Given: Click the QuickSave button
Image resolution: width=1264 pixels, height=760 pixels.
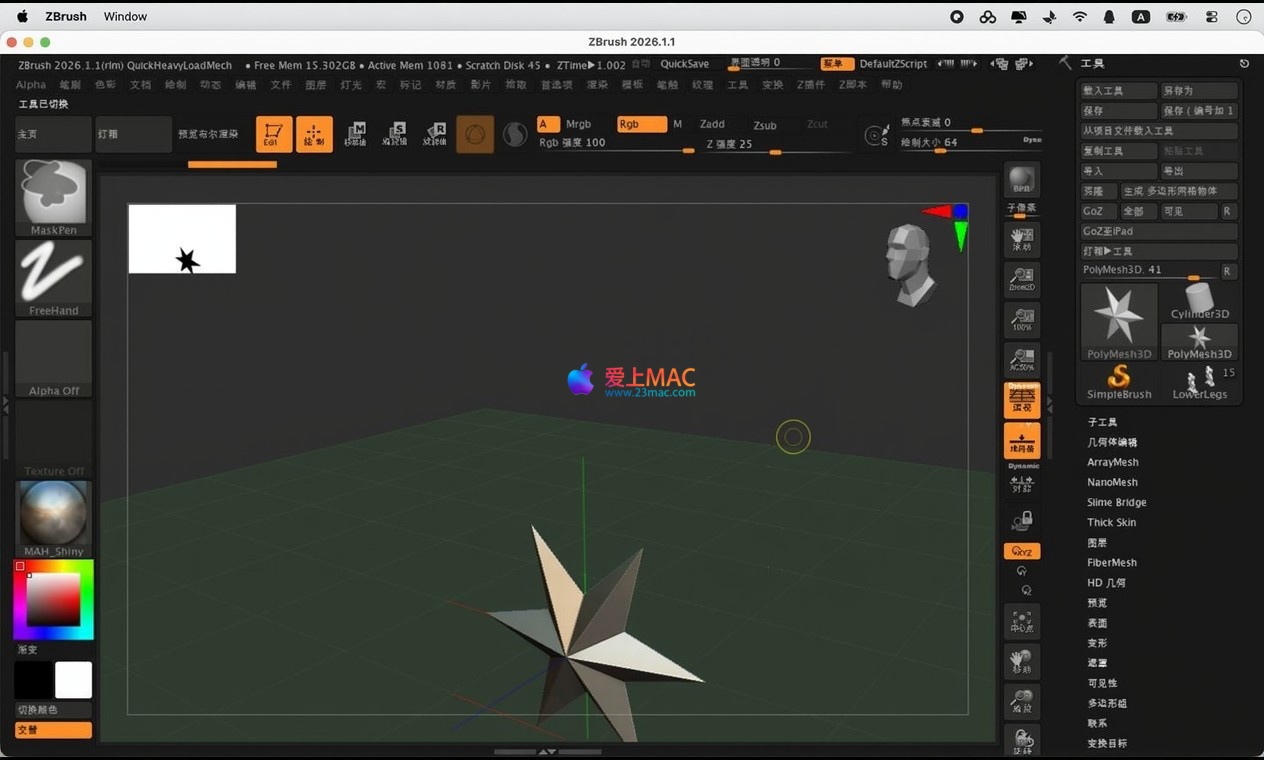Looking at the screenshot, I should 685,64.
